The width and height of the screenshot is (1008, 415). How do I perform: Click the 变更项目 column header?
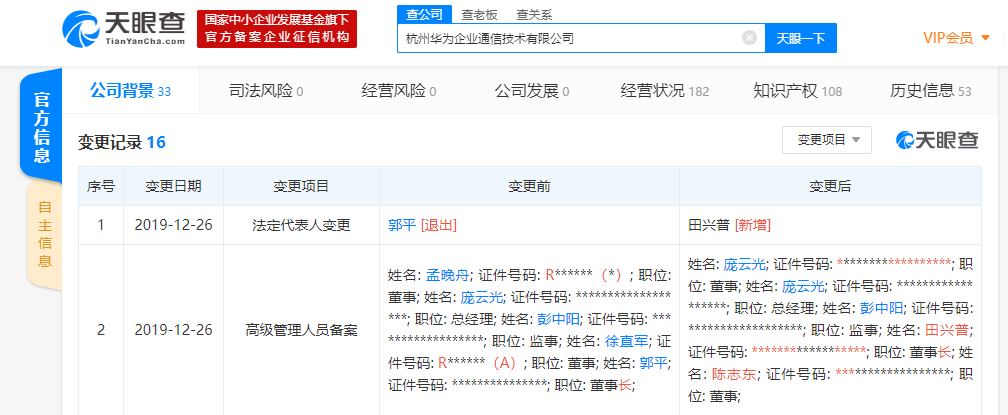(302, 186)
